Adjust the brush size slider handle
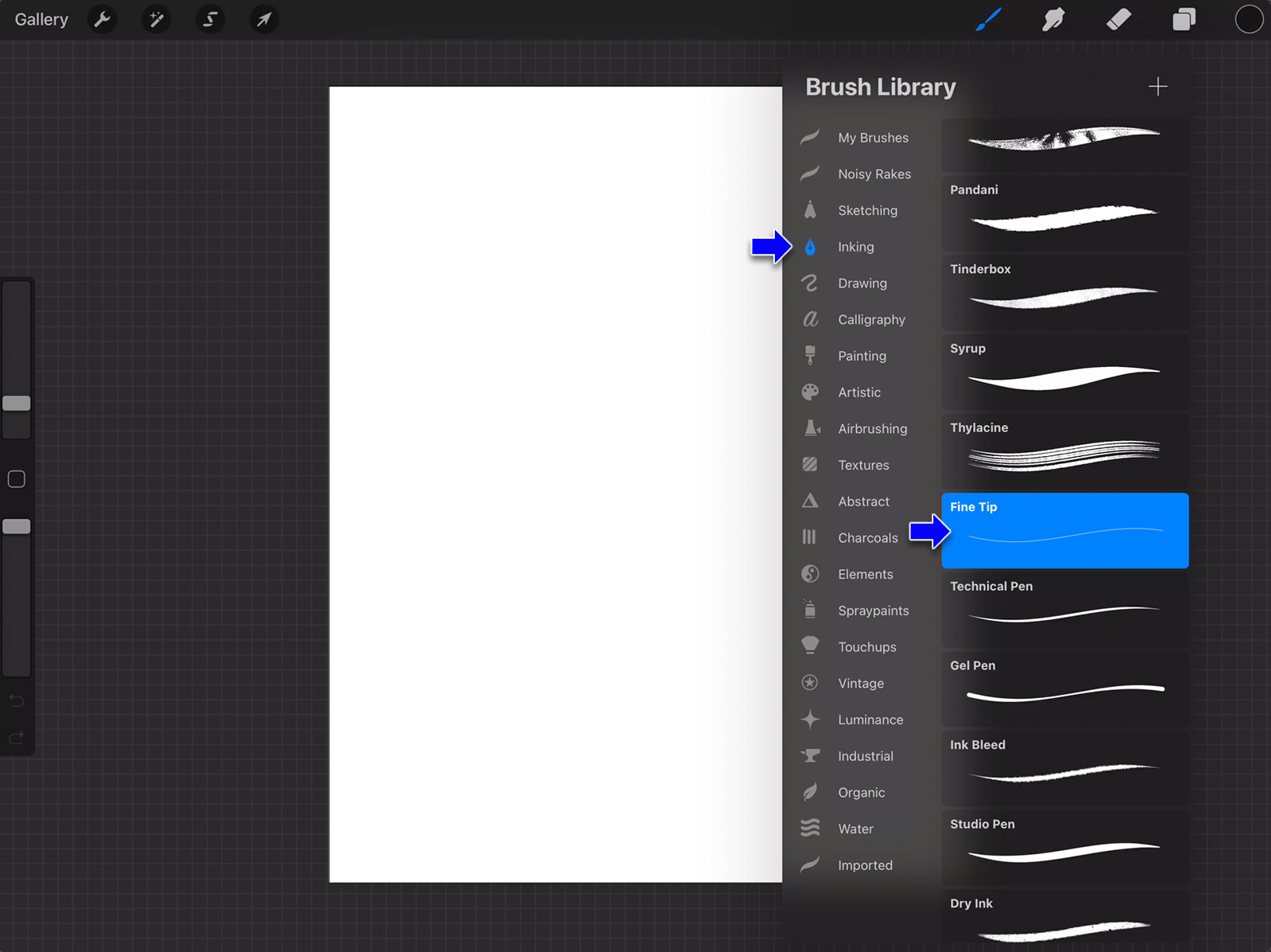Viewport: 1271px width, 952px height. pos(17,404)
